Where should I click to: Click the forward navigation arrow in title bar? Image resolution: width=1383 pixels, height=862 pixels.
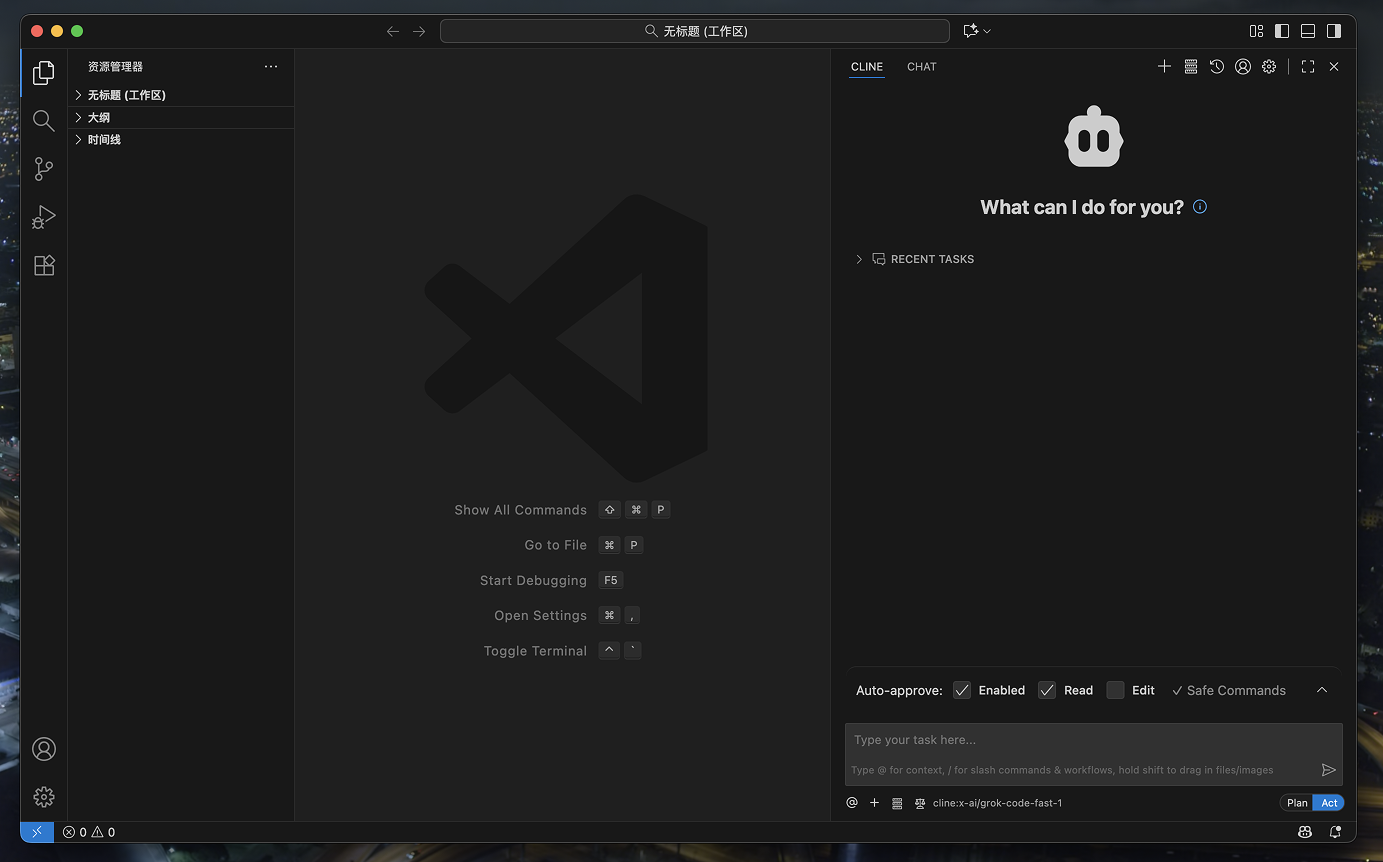419,31
